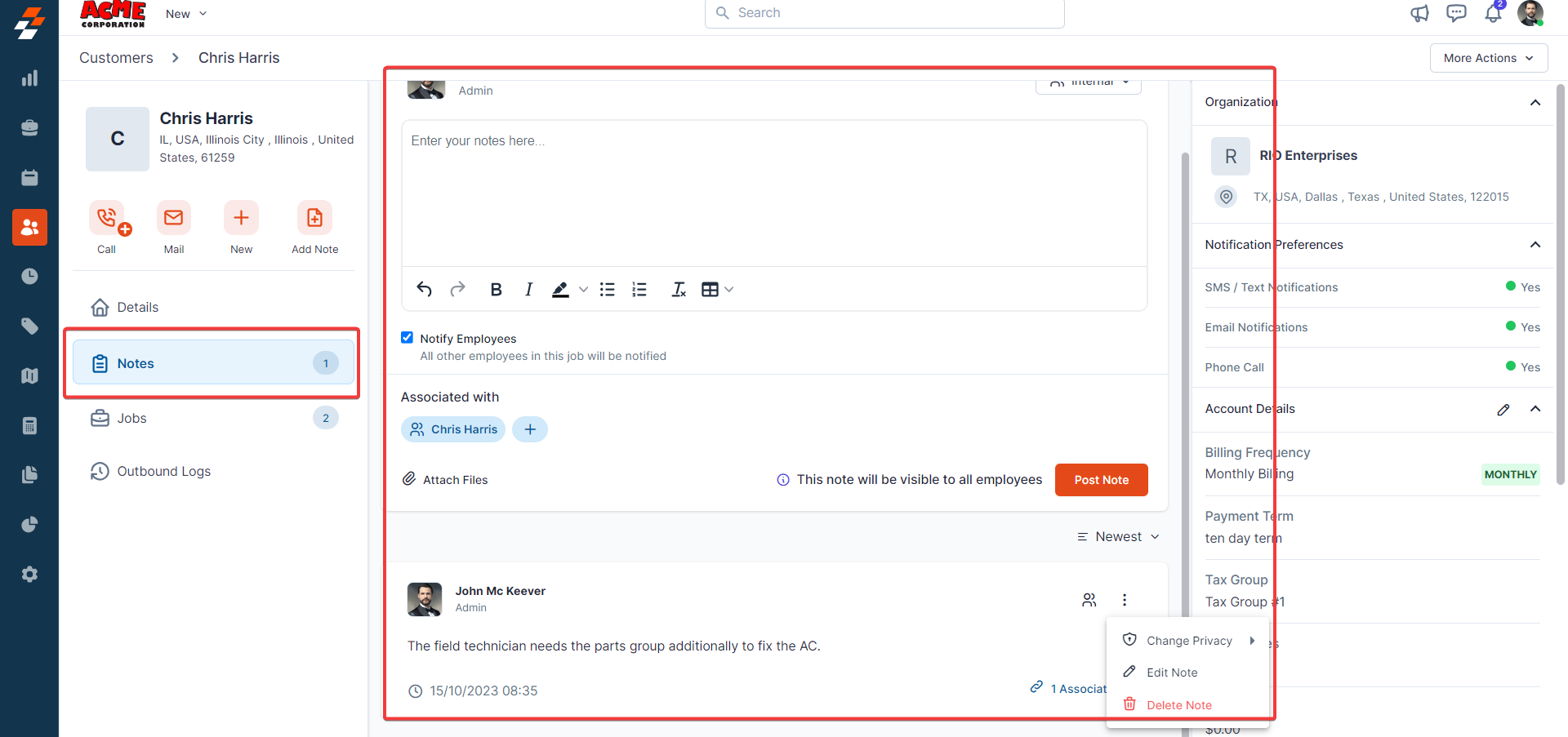Open the documents copy sidebar icon

click(x=29, y=475)
